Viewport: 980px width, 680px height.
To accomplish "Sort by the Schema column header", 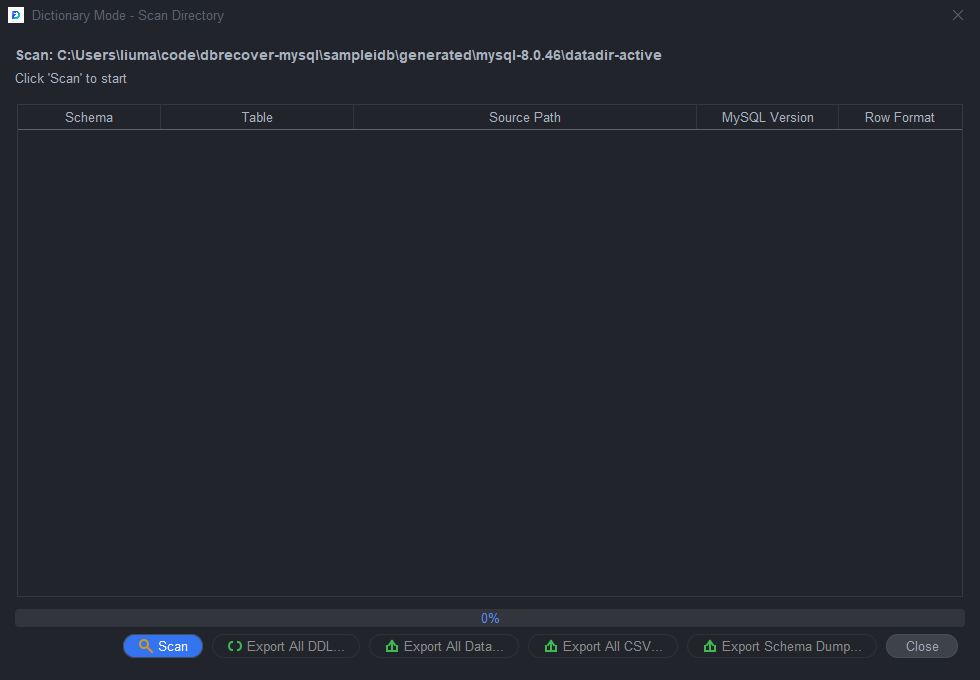I will [x=89, y=118].
